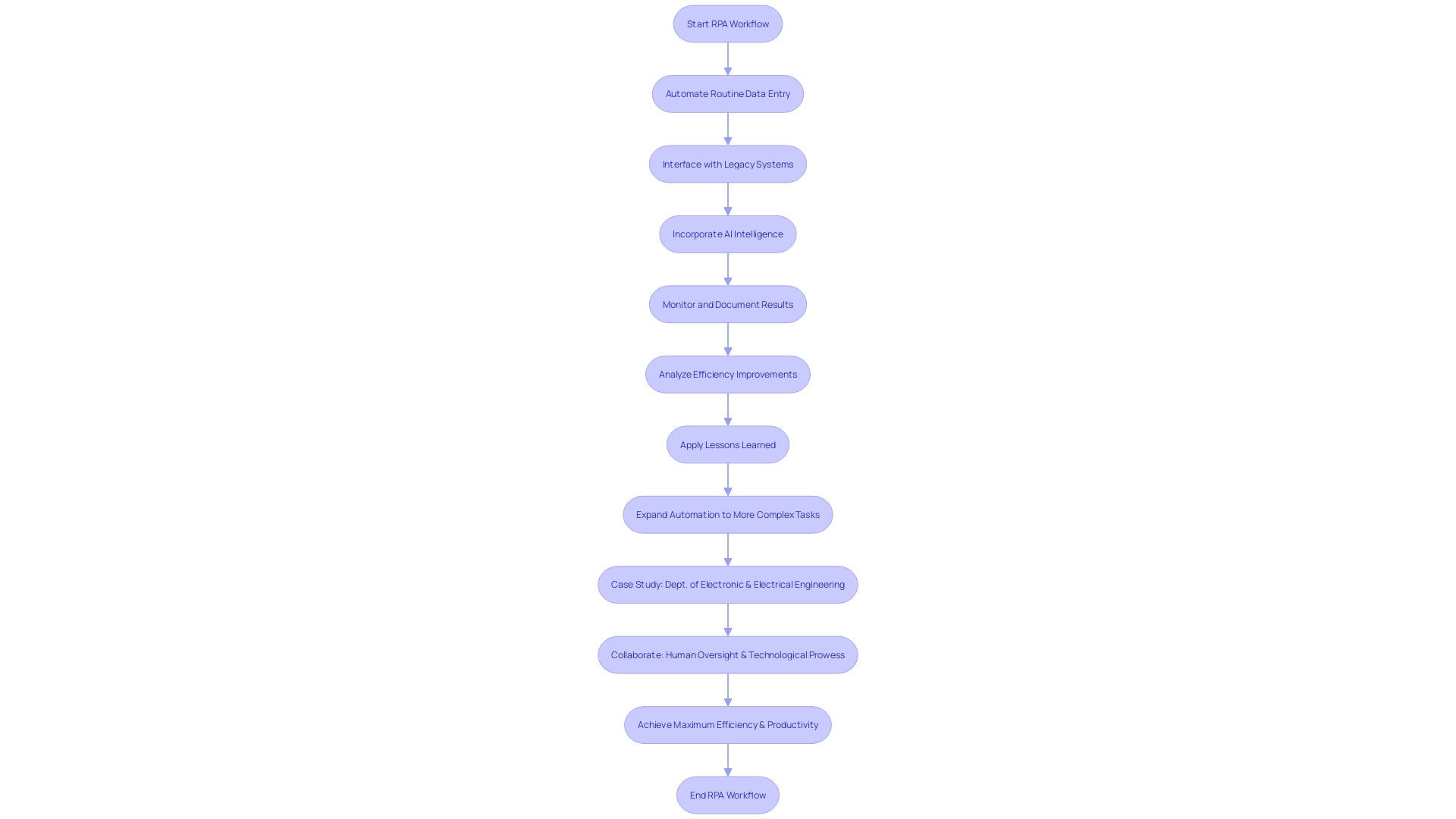Click the Monitor and Document Results node
This screenshot has height=819, width=1456.
(728, 304)
